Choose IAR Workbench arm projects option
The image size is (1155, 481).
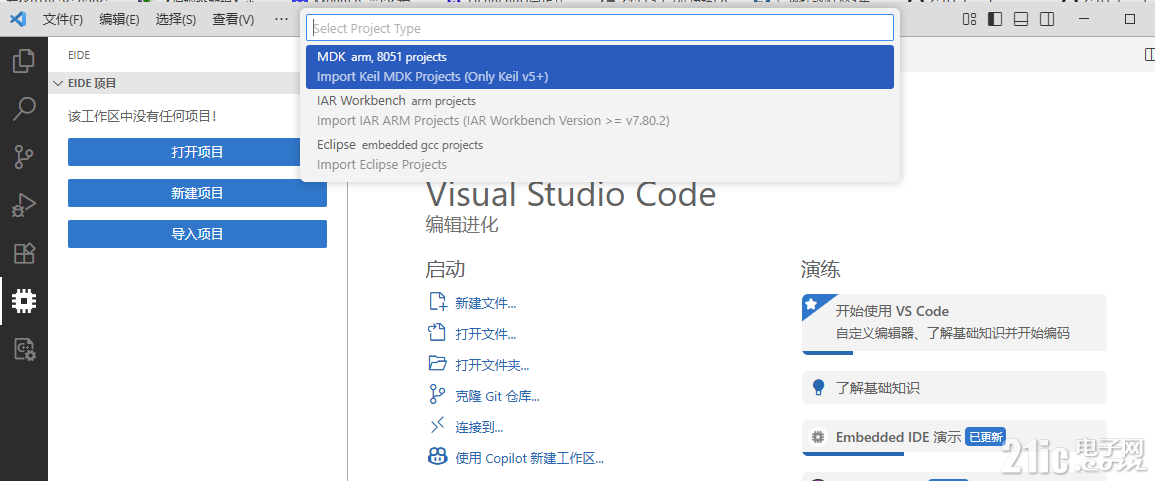[x=600, y=110]
